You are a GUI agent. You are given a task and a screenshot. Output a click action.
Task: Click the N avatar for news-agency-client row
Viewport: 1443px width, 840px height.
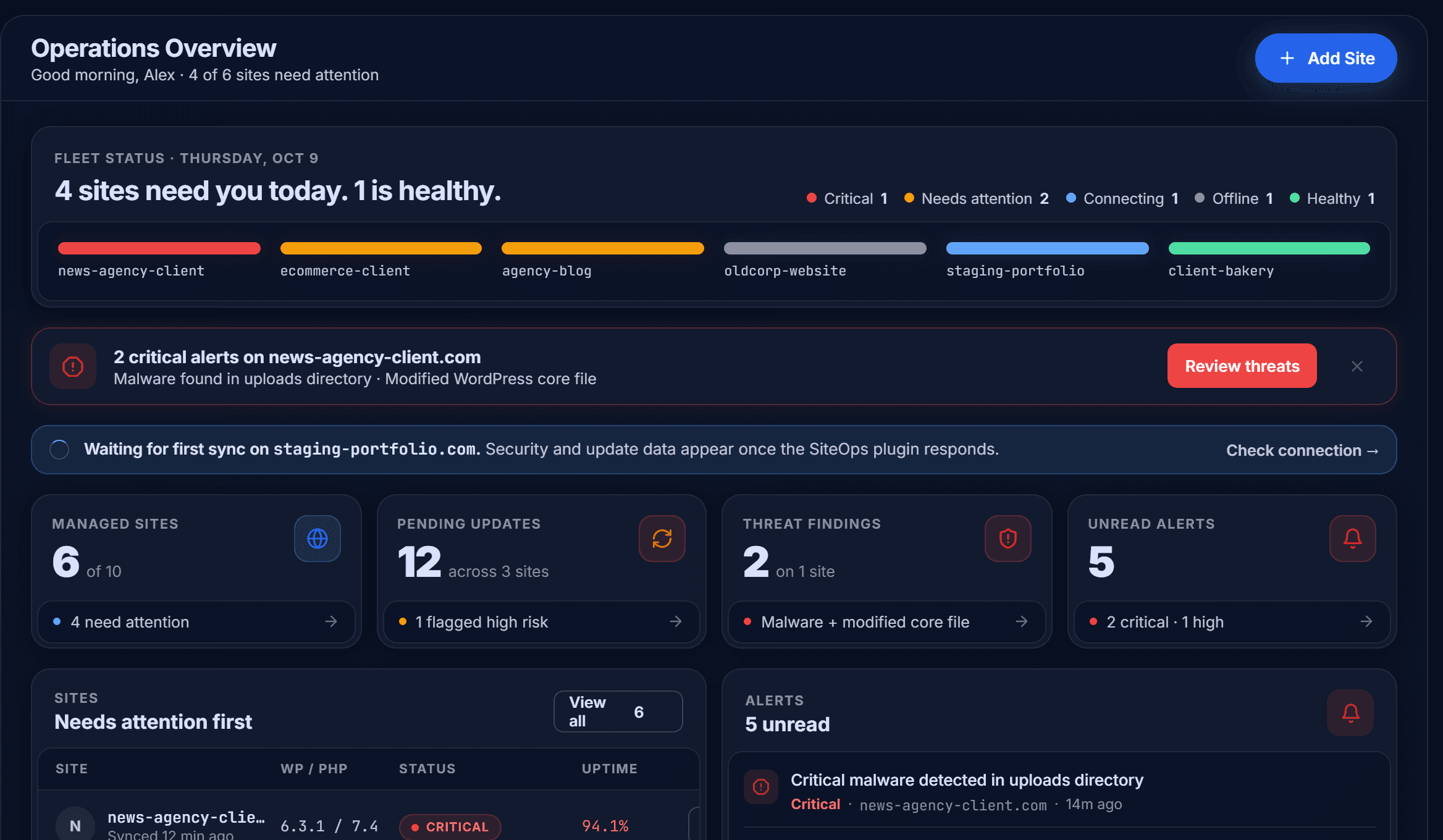click(75, 826)
